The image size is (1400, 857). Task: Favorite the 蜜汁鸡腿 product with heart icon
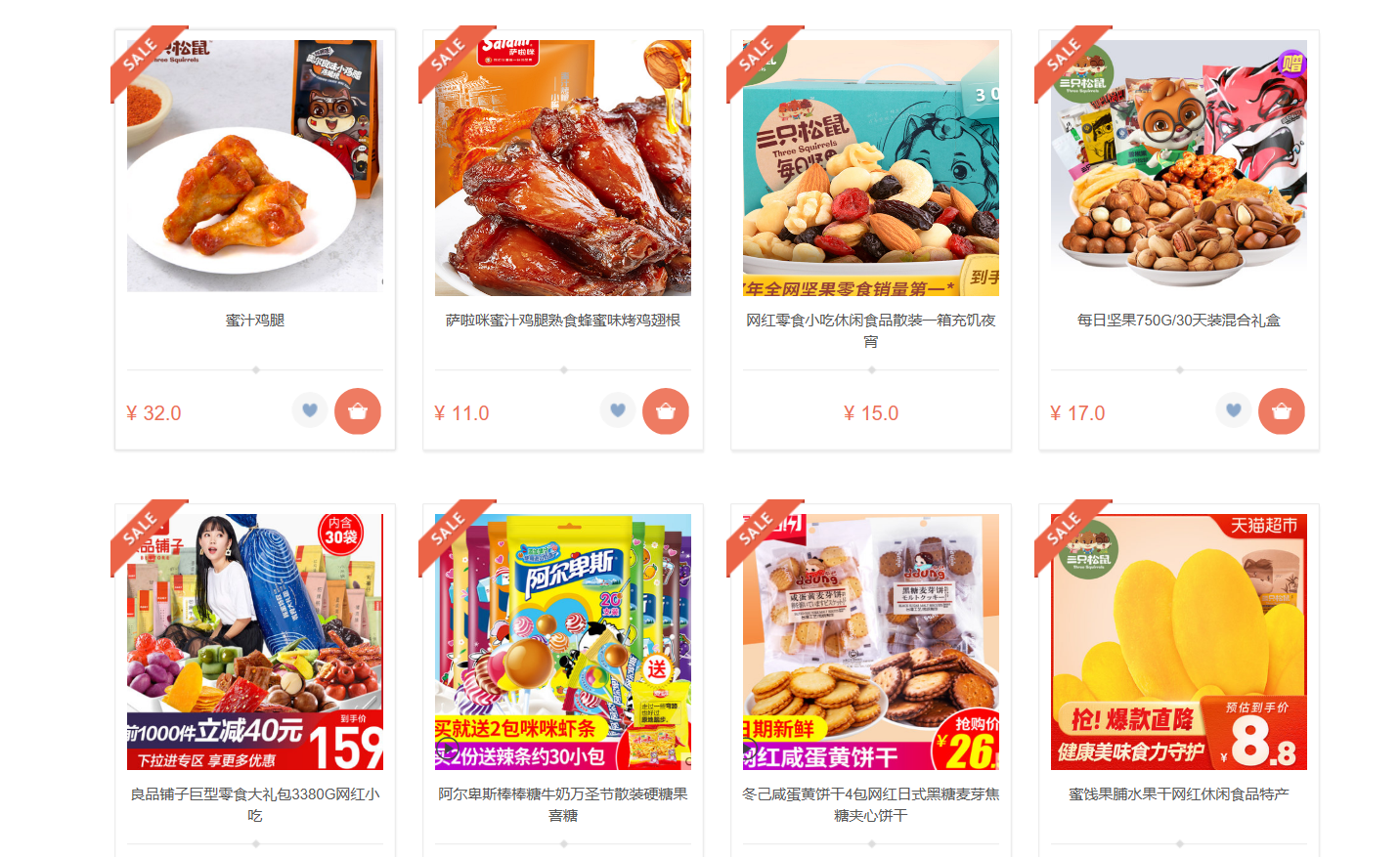[310, 410]
